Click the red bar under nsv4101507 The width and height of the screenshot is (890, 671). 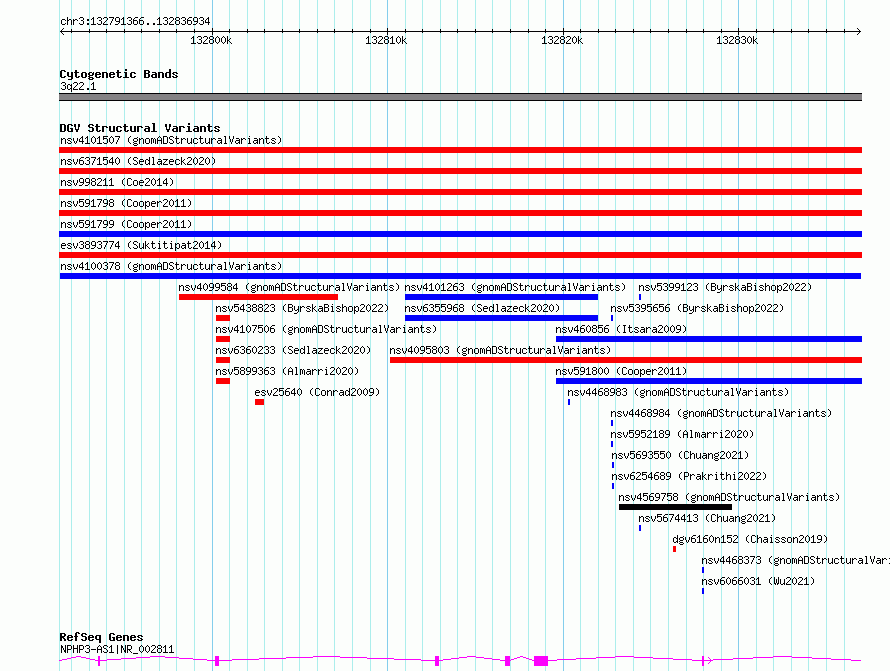pos(460,150)
